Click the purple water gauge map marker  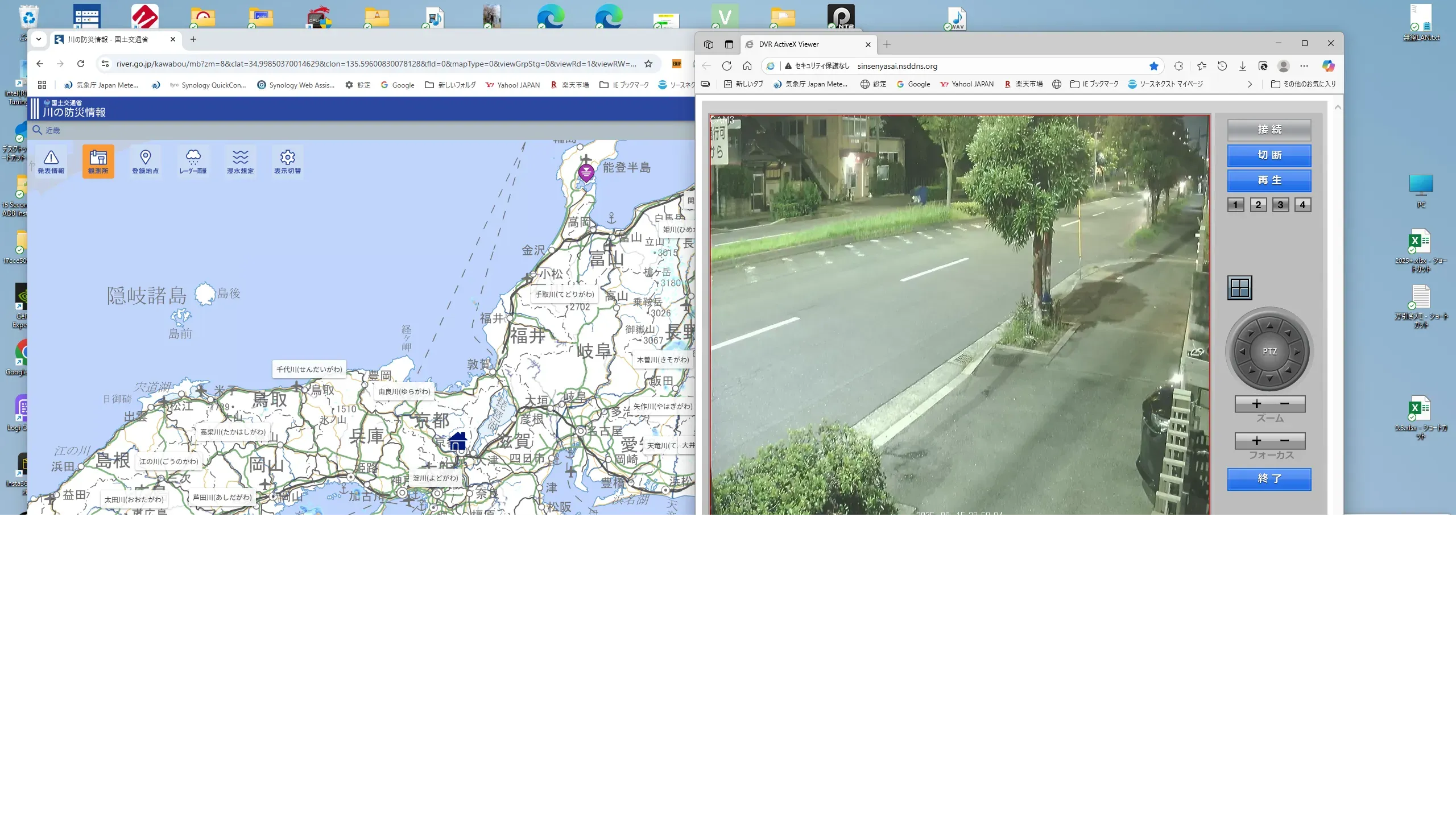(x=586, y=172)
